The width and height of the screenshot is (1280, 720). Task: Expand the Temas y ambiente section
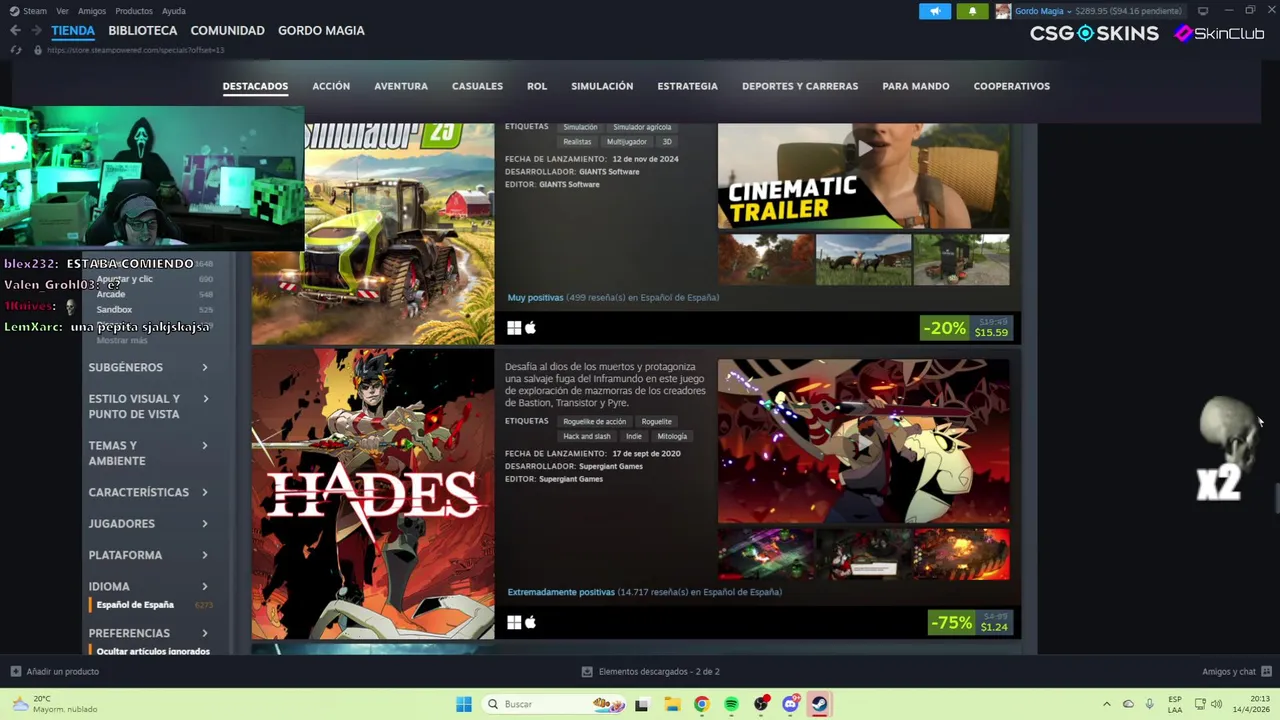(x=148, y=453)
